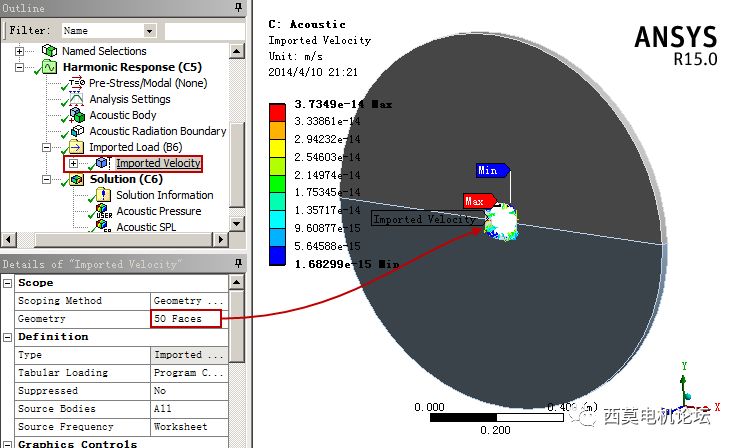Image resolution: width=734 pixels, height=448 pixels.
Task: Click the Acoustic Radiation Boundary icon
Action: (77, 131)
